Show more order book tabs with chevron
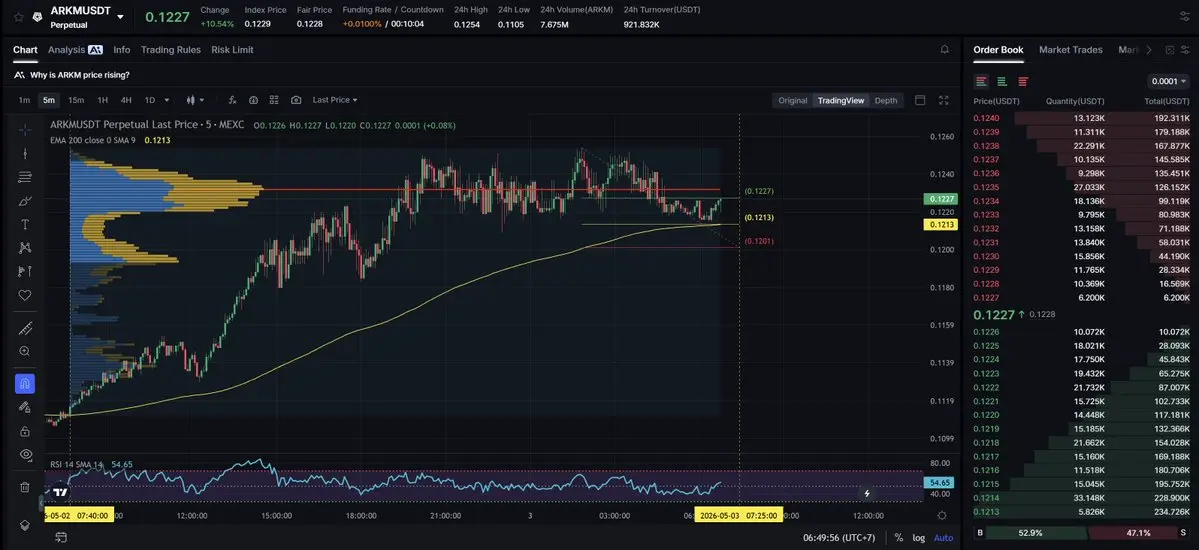 click(1148, 50)
